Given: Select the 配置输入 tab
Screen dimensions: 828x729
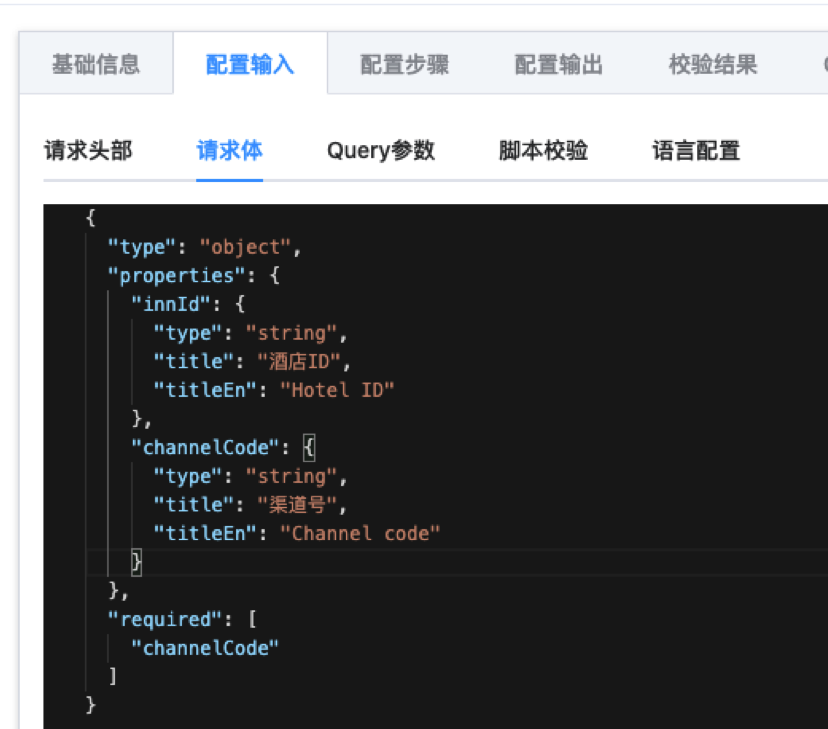Looking at the screenshot, I should (250, 65).
